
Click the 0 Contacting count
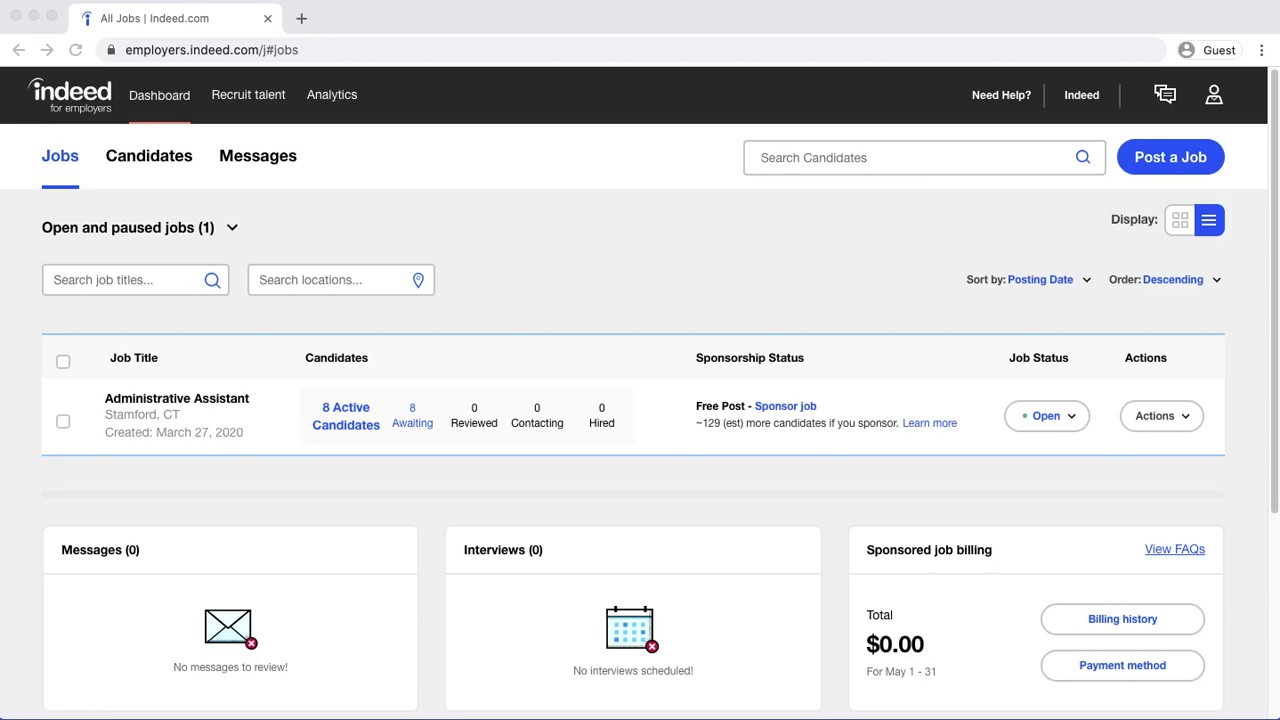point(537,415)
